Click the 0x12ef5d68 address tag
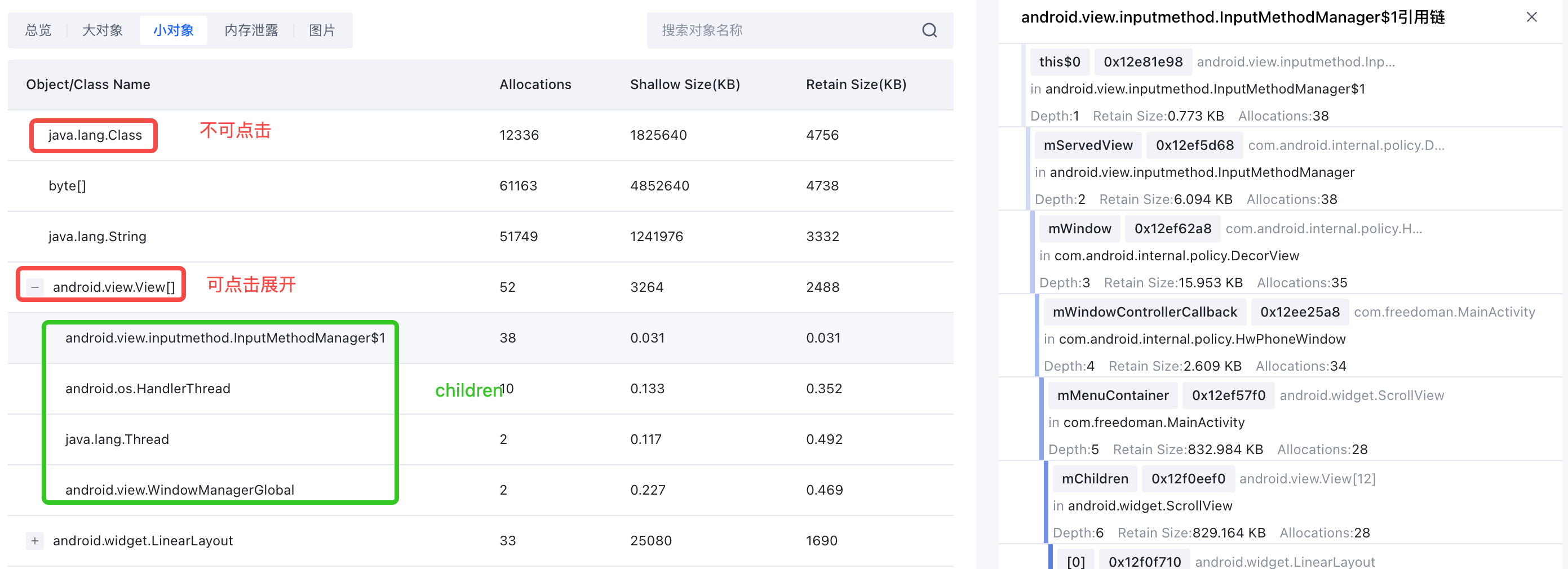Screen dimensions: 1568x569 click(1194, 145)
